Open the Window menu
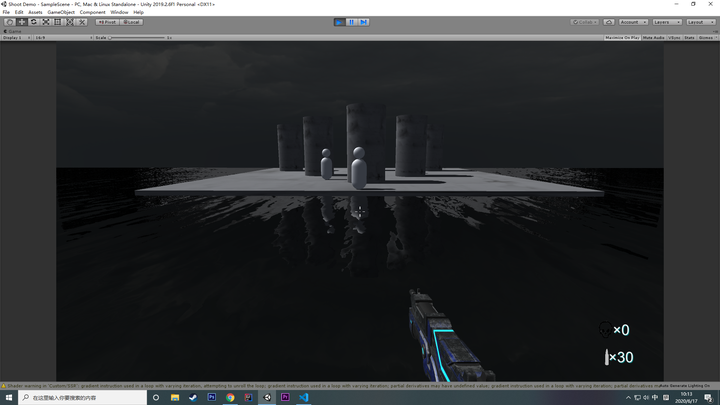 pyautogui.click(x=119, y=12)
